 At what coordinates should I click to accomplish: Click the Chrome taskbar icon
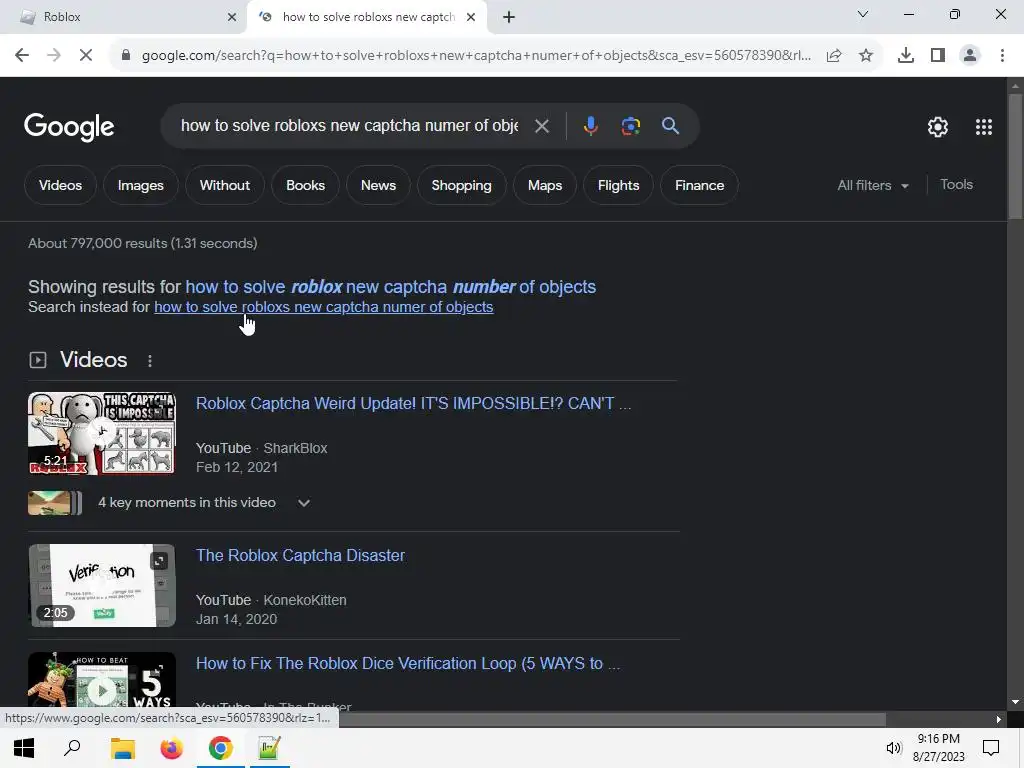(x=221, y=748)
